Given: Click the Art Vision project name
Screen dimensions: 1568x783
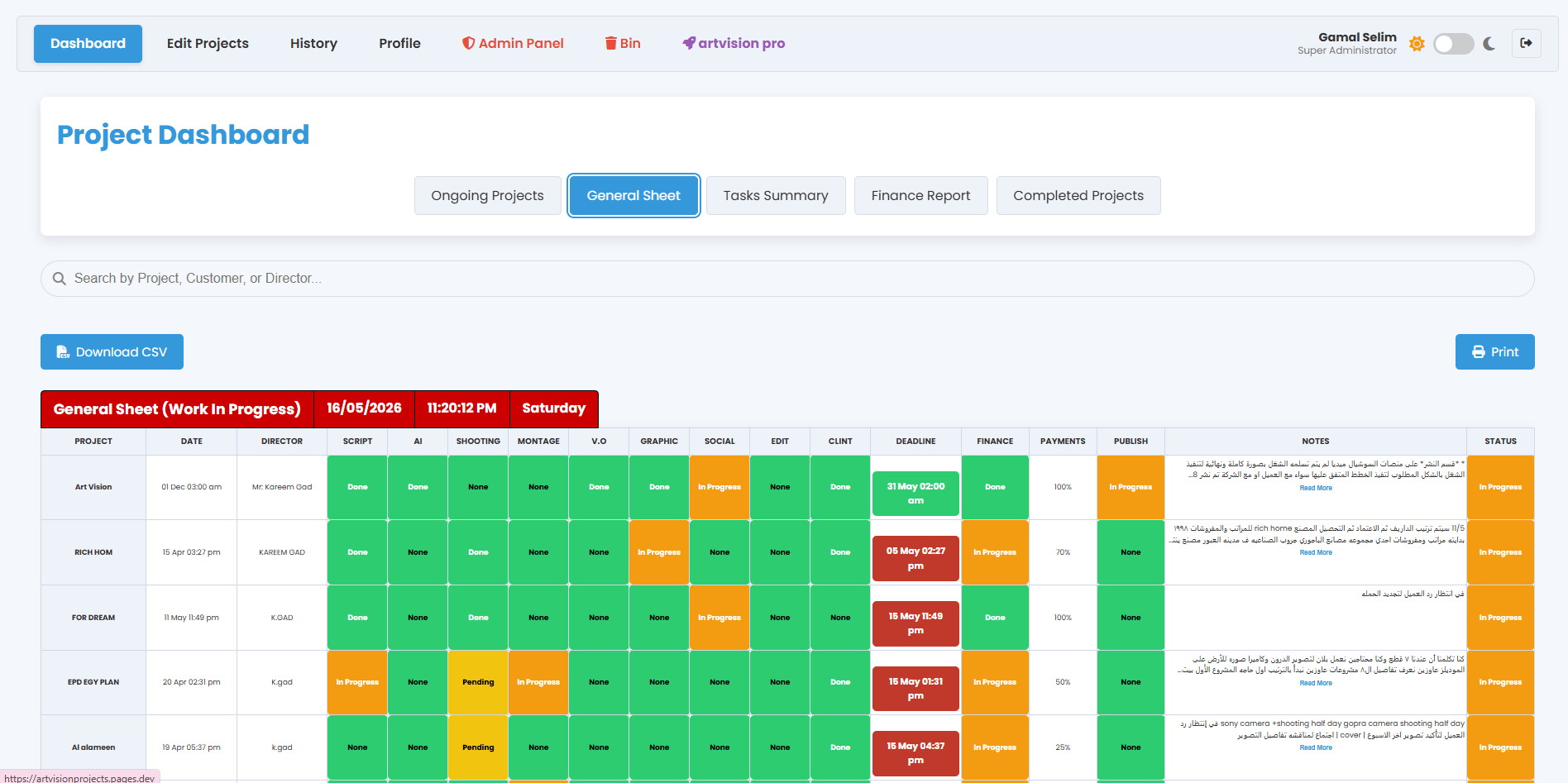Looking at the screenshot, I should tap(93, 487).
